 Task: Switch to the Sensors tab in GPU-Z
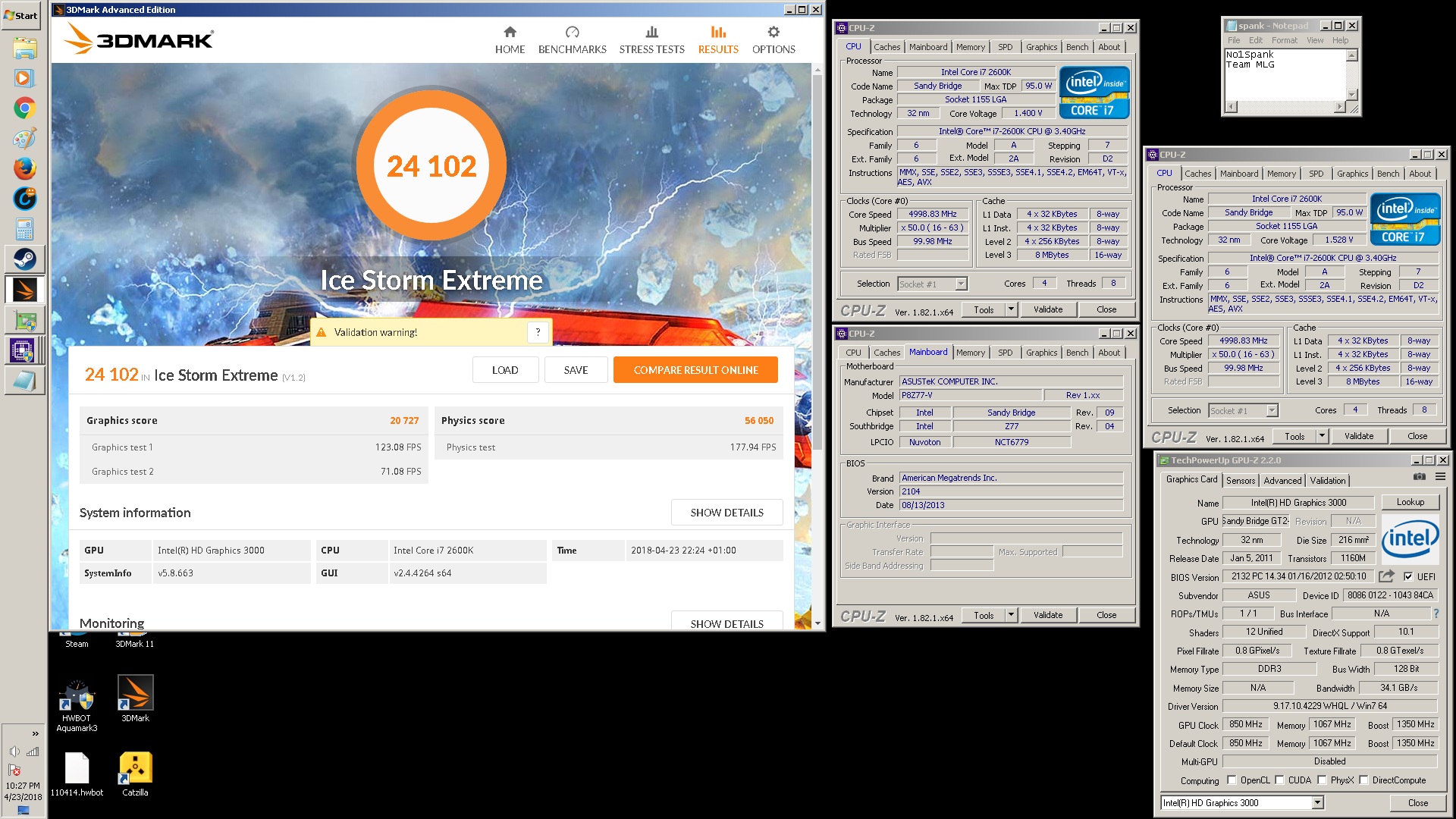[1241, 480]
